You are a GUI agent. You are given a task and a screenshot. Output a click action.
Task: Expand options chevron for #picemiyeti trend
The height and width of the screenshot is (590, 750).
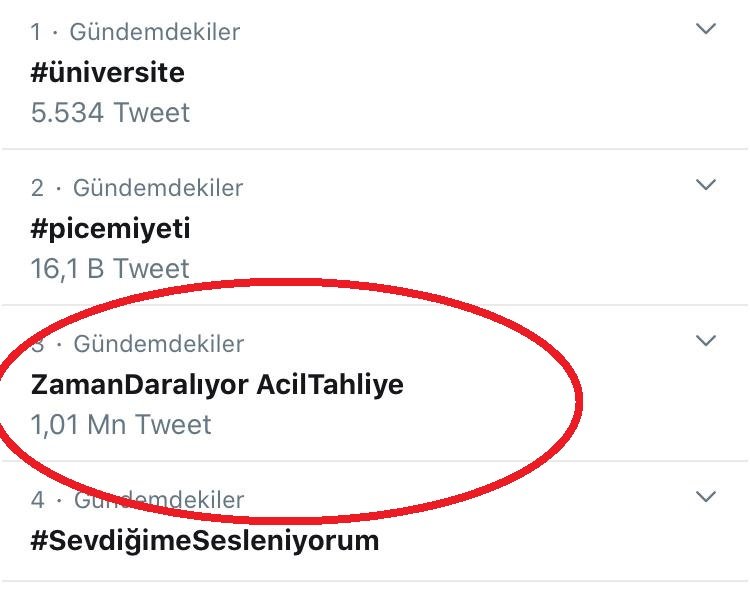pyautogui.click(x=706, y=184)
